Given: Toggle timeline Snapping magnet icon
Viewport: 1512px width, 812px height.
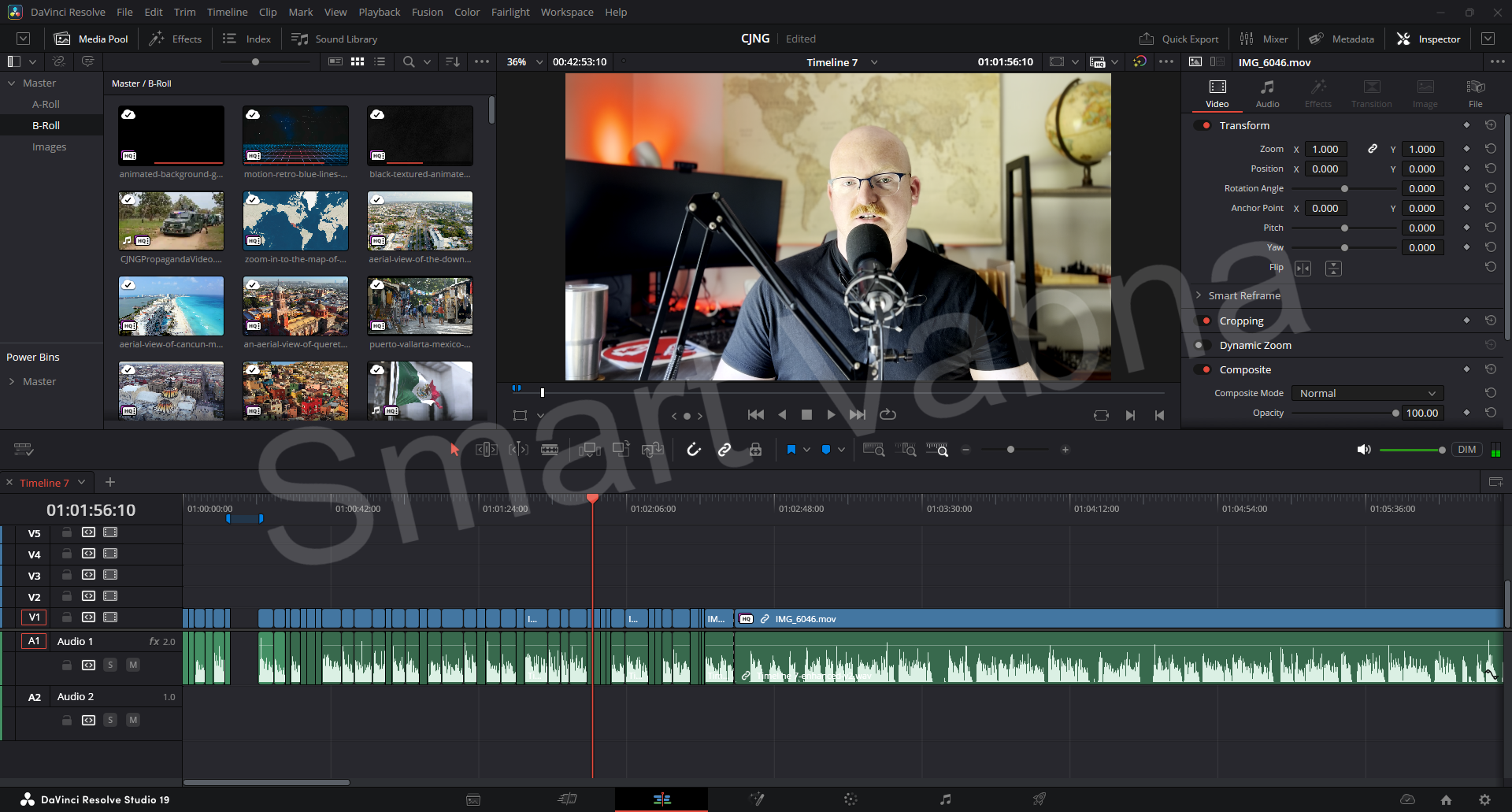Looking at the screenshot, I should 693,450.
